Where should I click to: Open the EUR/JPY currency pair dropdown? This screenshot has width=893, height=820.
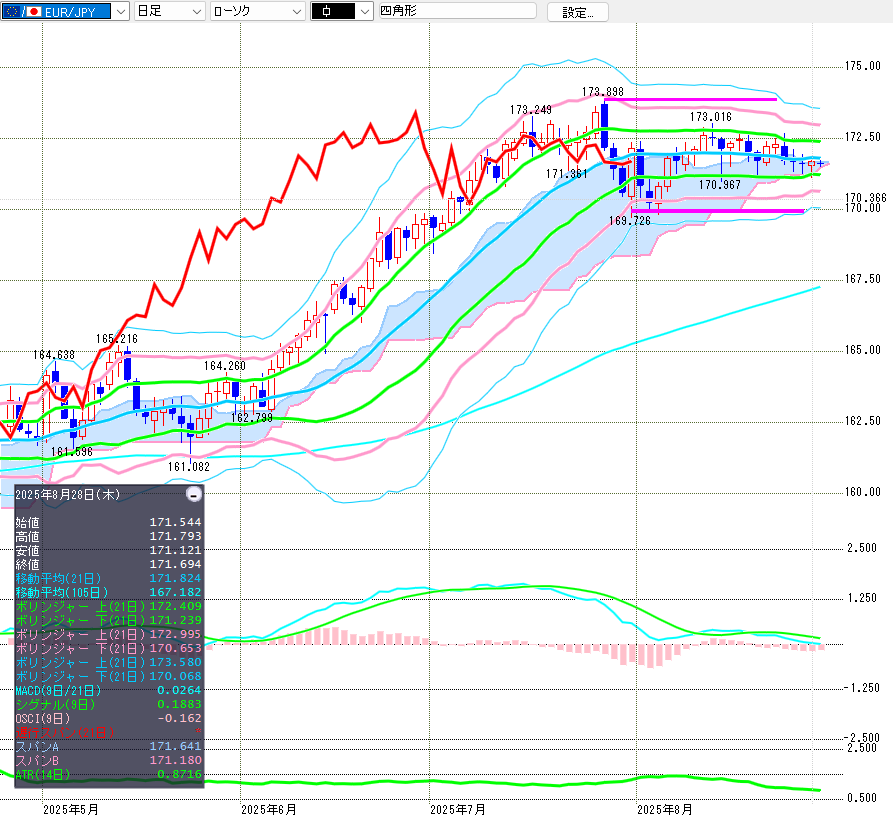(65, 11)
